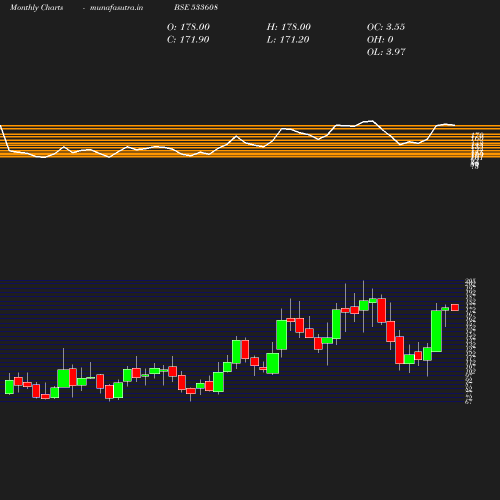
Task: Click the low price 'L: 171.20'
Action: [288, 40]
